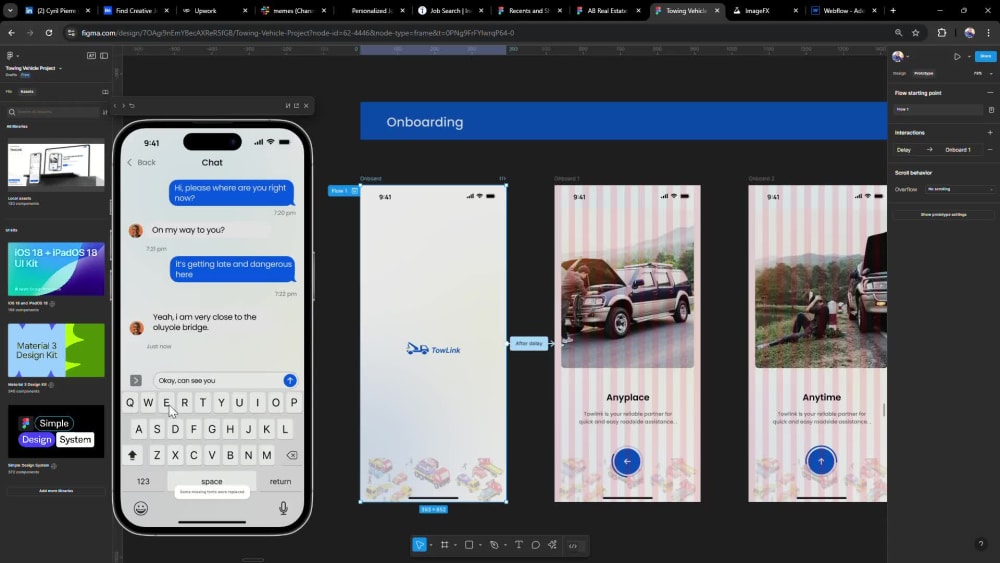Click the Flow 1 starting point badge
Screen dimensions: 1000x563
coord(344,191)
